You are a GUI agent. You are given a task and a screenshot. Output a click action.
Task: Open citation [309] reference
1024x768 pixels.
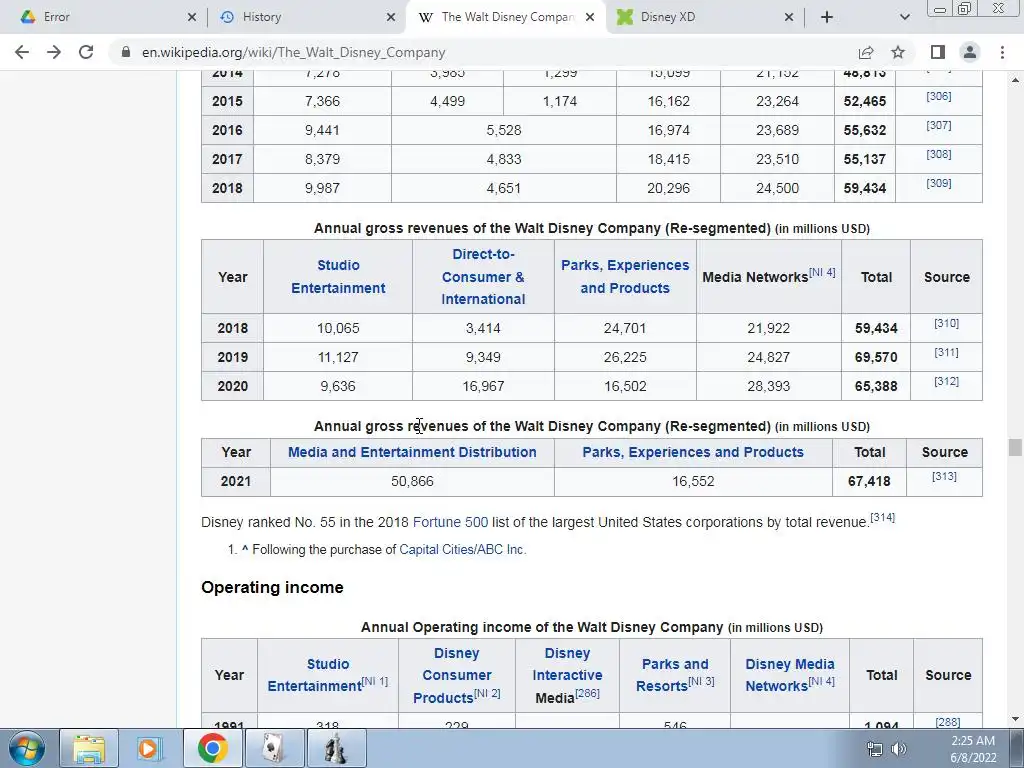(938, 183)
